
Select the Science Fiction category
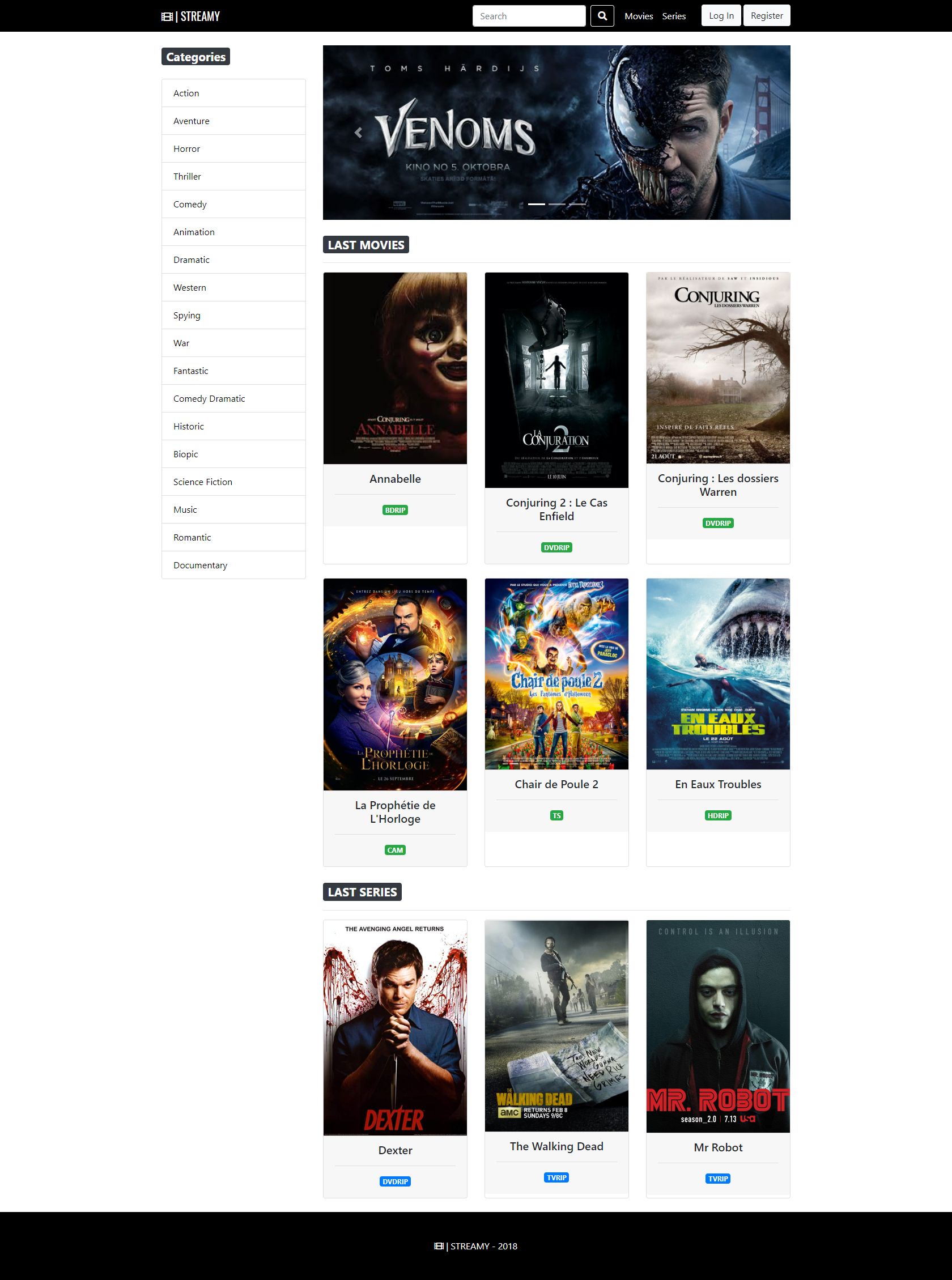coord(233,482)
